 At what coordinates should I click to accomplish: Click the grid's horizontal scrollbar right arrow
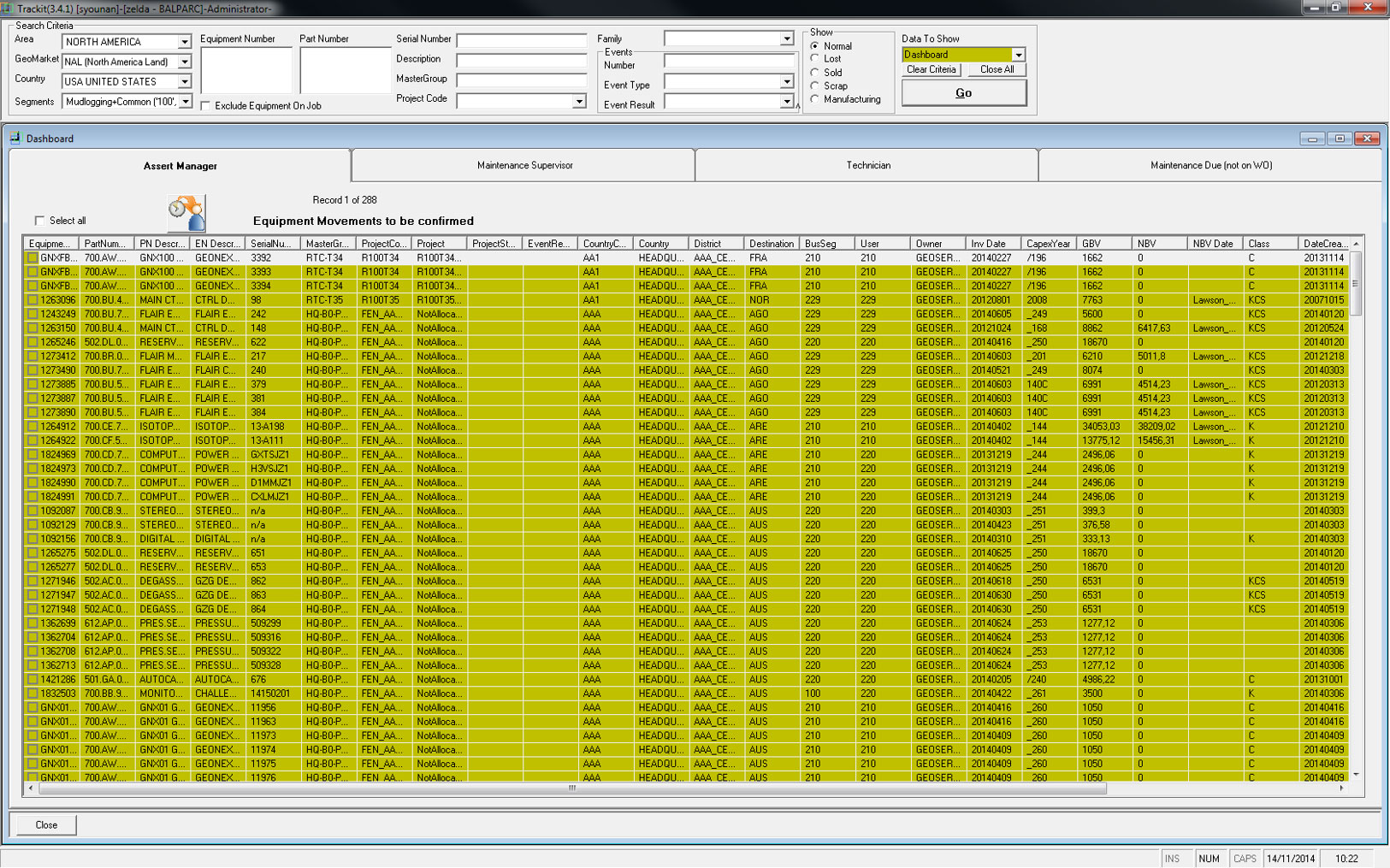click(x=1341, y=788)
